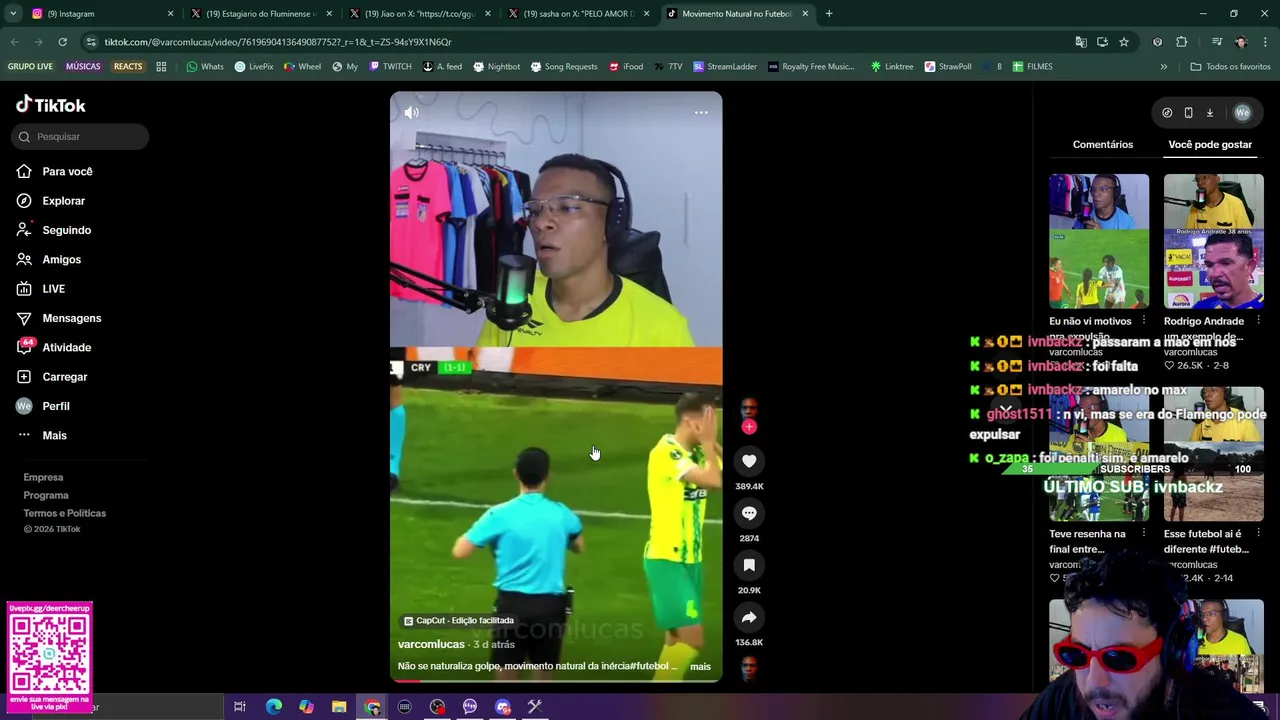Open the StreamLadder bookmark
Image resolution: width=1280 pixels, height=720 pixels.
725,67
